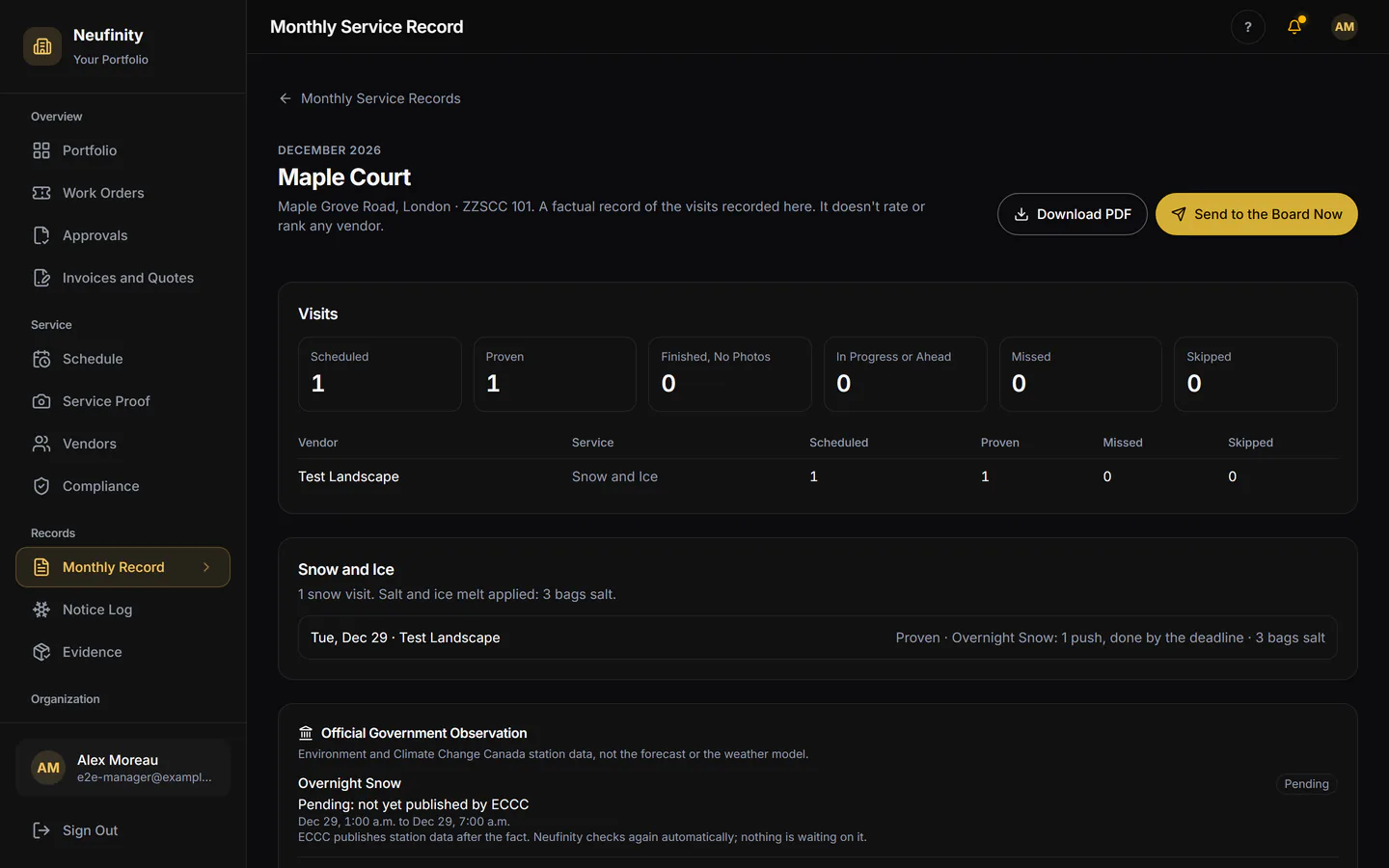Image resolution: width=1389 pixels, height=868 pixels.
Task: Click the Pending status badge
Action: pos(1307,784)
